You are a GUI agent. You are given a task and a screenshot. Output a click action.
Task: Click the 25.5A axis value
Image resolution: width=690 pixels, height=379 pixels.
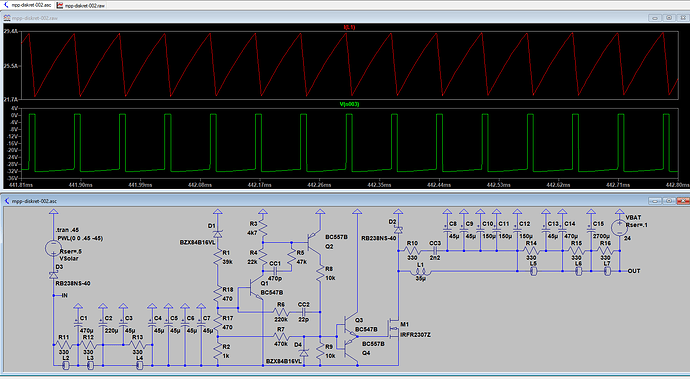pyautogui.click(x=11, y=66)
